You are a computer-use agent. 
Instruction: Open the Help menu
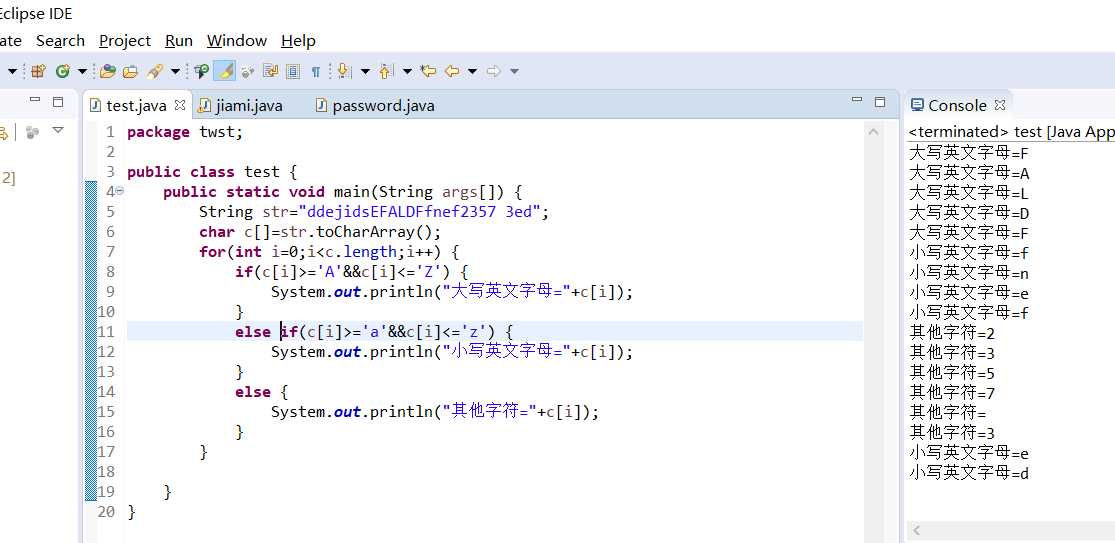[298, 41]
